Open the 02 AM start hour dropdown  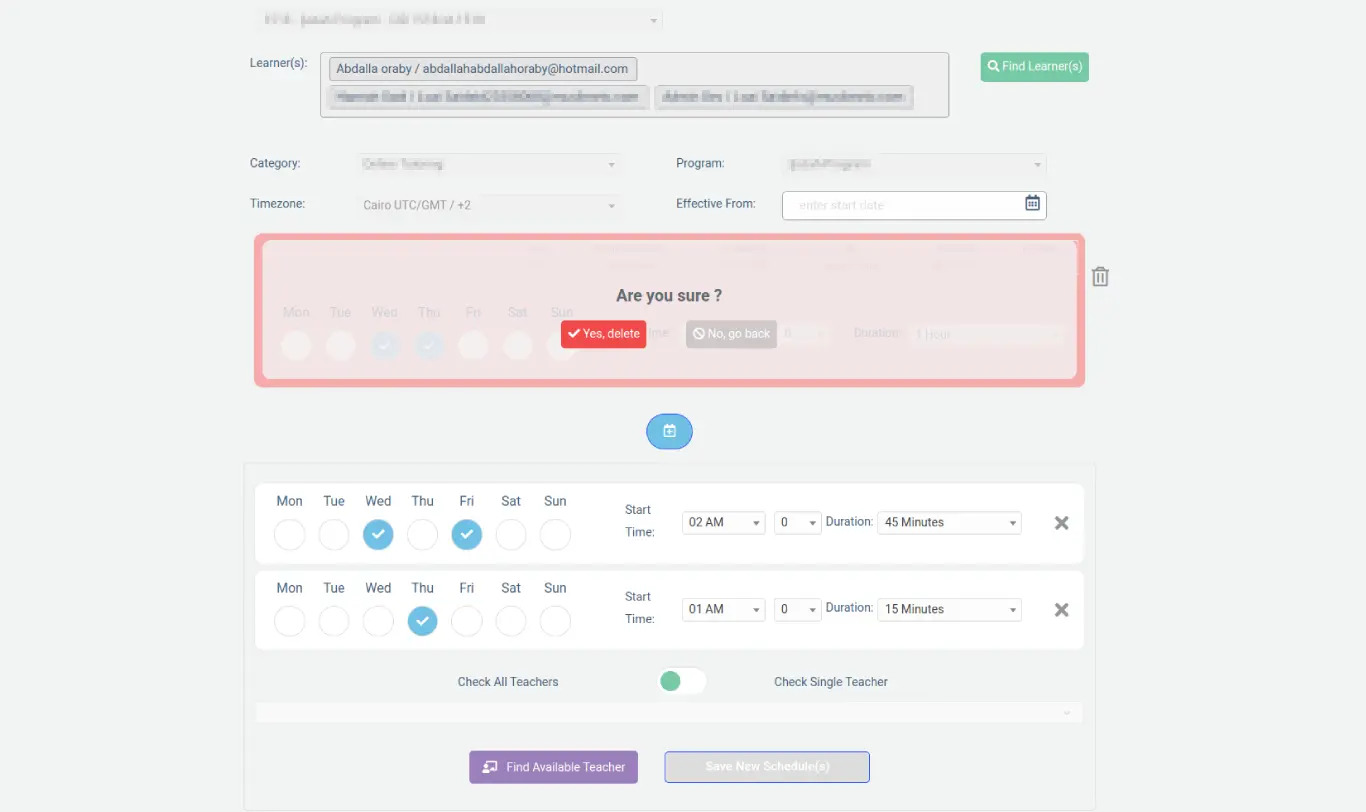pos(722,523)
